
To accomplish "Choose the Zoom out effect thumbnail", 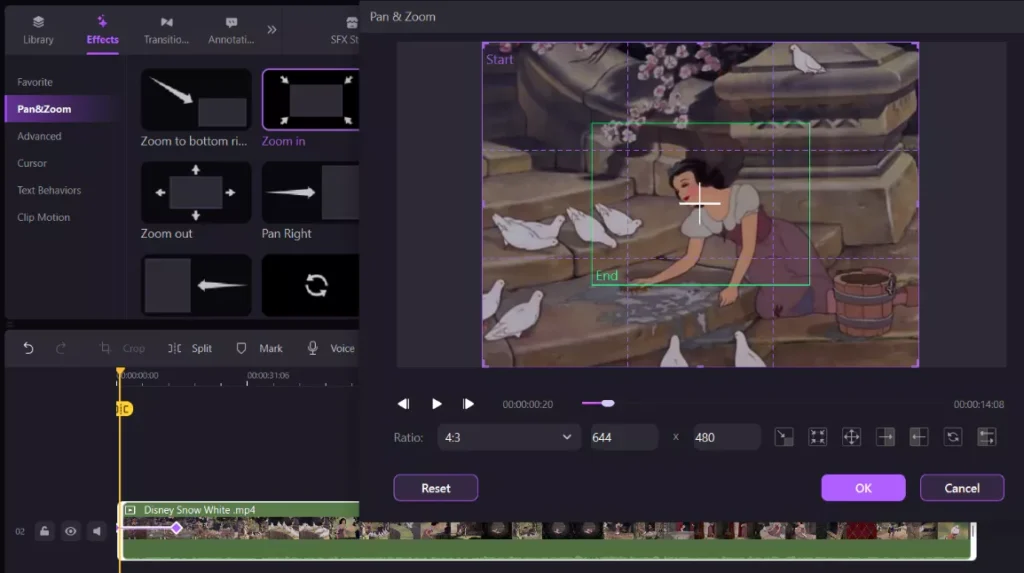I will (196, 193).
